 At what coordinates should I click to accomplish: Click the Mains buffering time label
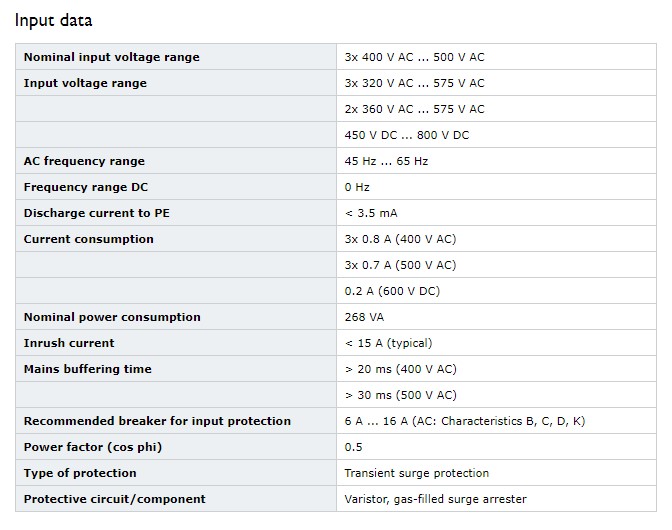pyautogui.click(x=87, y=369)
